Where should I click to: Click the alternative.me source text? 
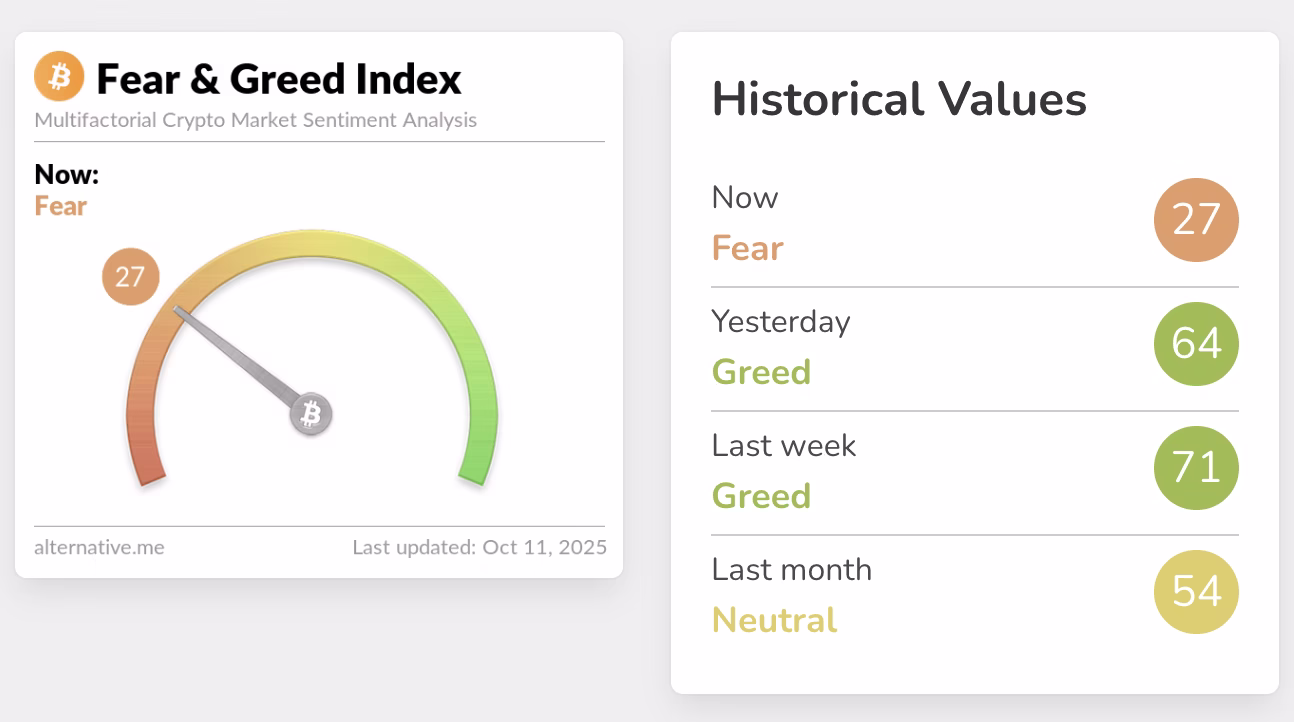click(99, 548)
